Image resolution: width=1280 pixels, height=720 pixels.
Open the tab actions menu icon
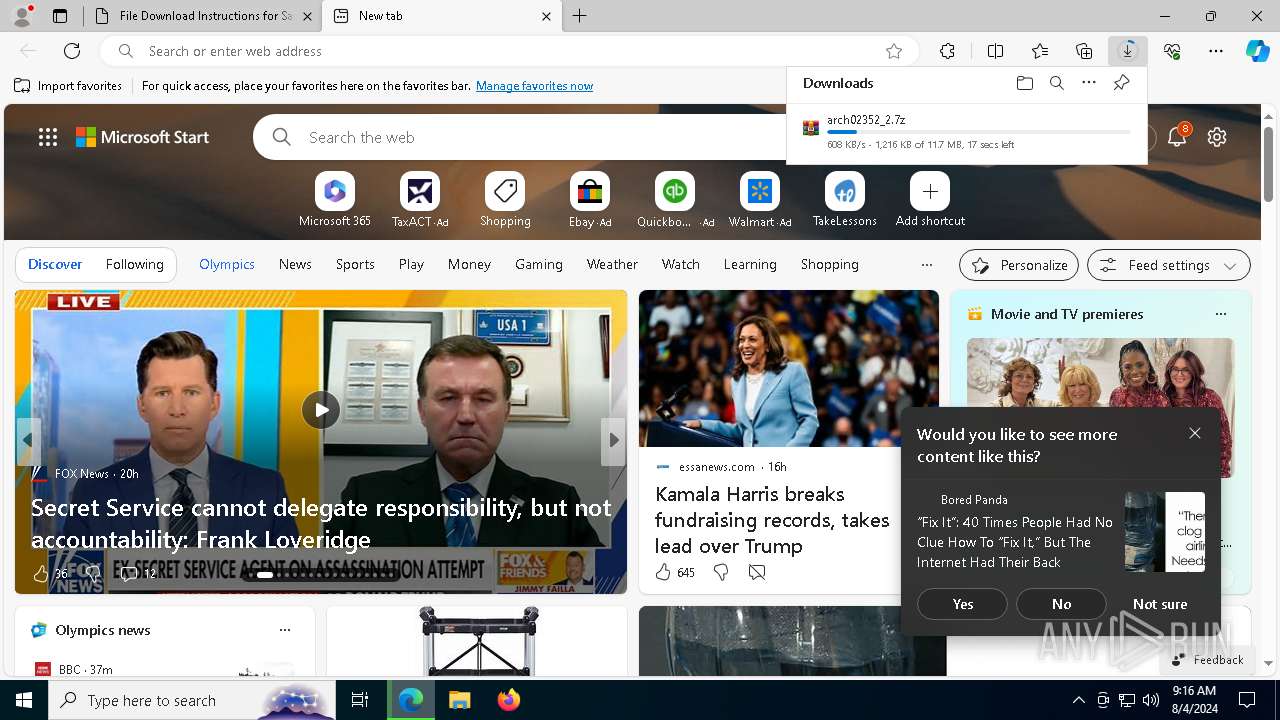coord(60,16)
